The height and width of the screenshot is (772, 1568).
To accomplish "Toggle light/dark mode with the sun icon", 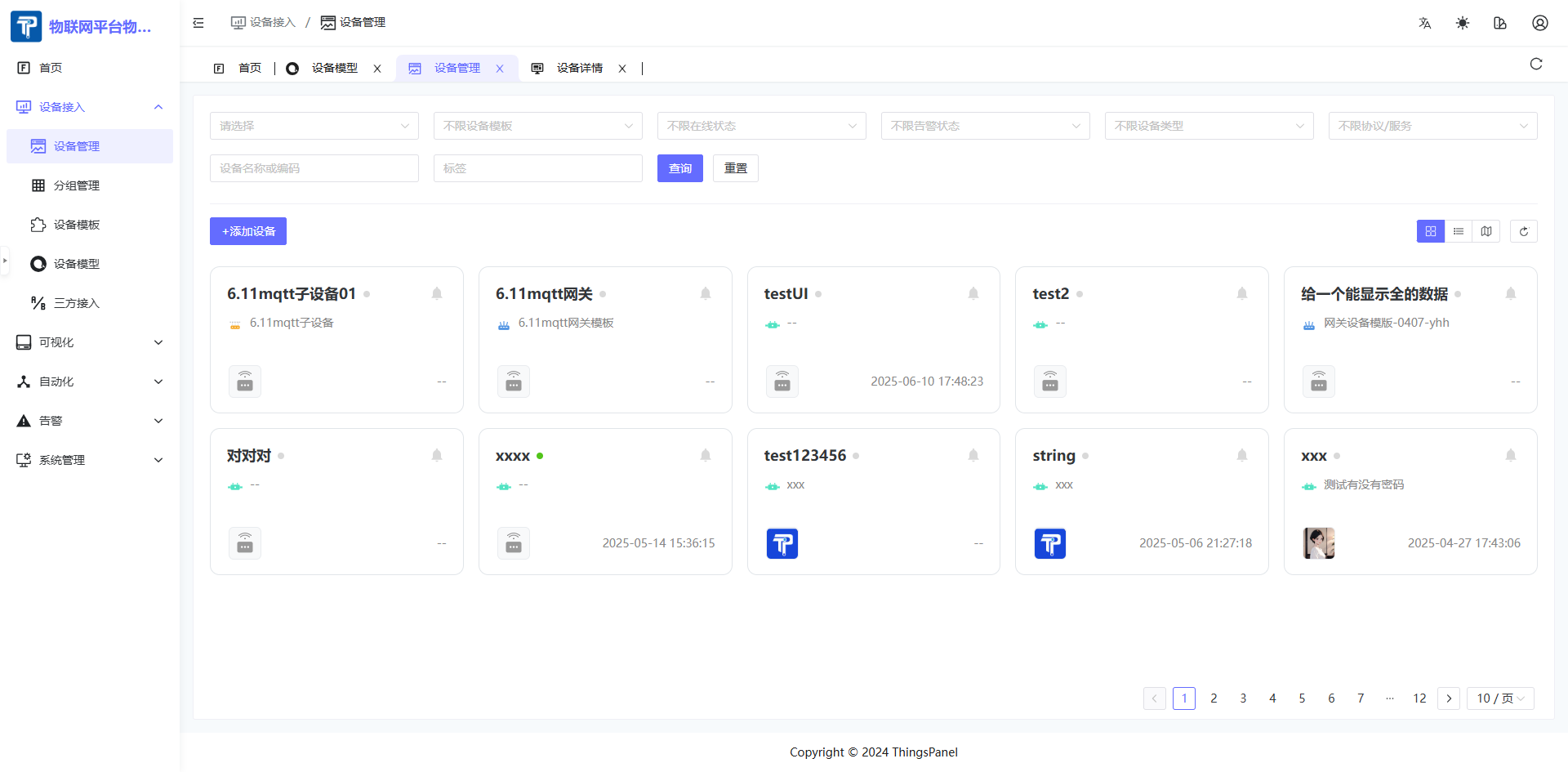I will (1462, 23).
